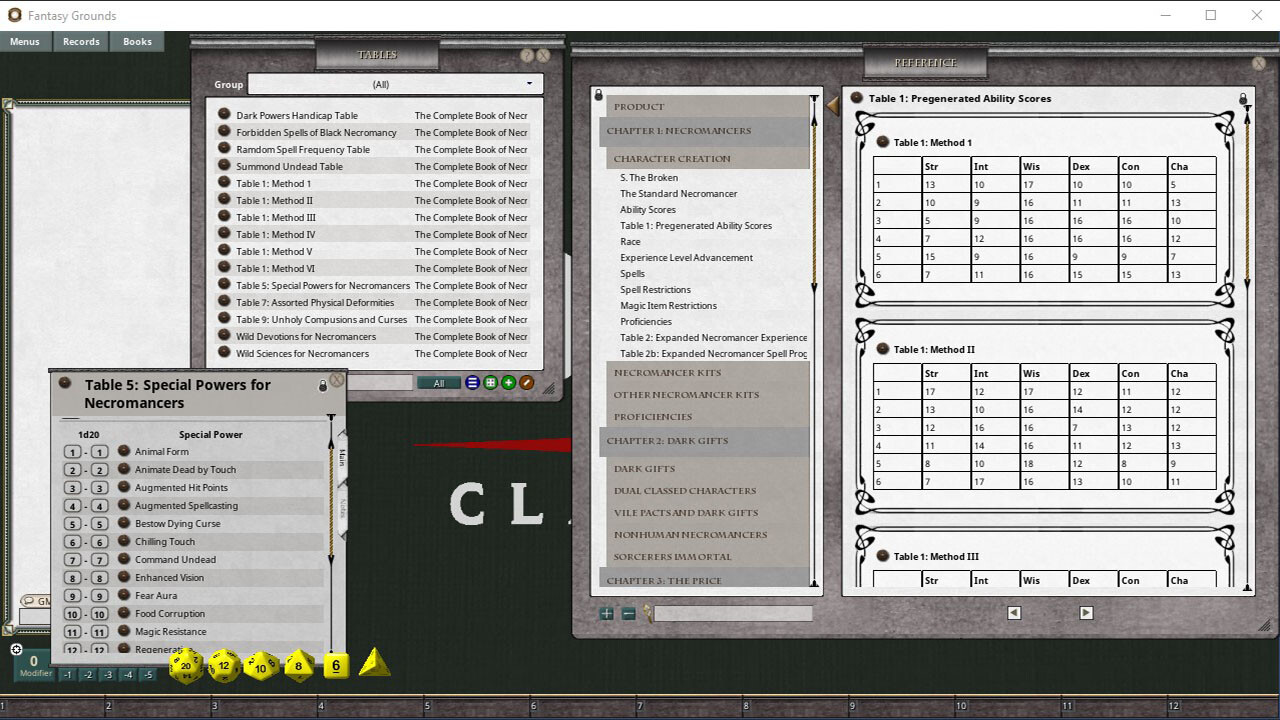Click the -3 modifier button
The image size is (1280, 720).
(108, 675)
